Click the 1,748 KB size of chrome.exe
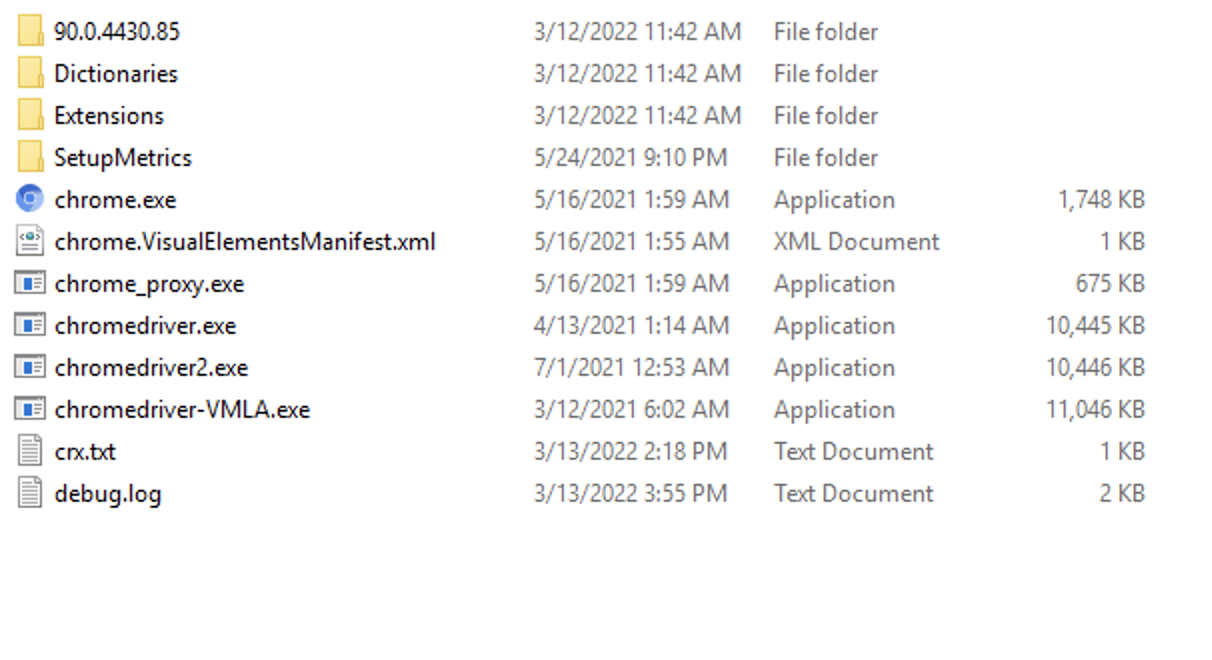 click(1101, 199)
